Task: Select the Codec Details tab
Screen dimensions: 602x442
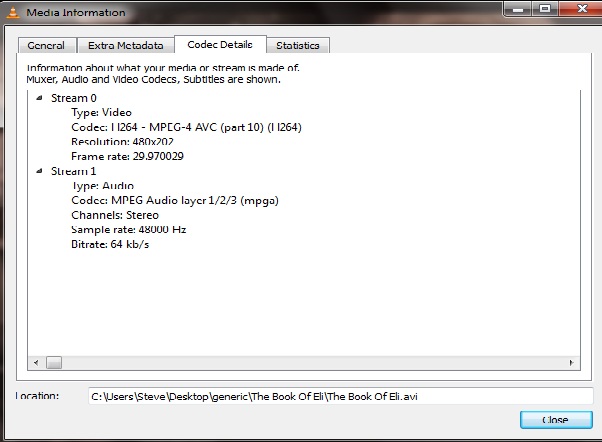Action: click(x=220, y=45)
